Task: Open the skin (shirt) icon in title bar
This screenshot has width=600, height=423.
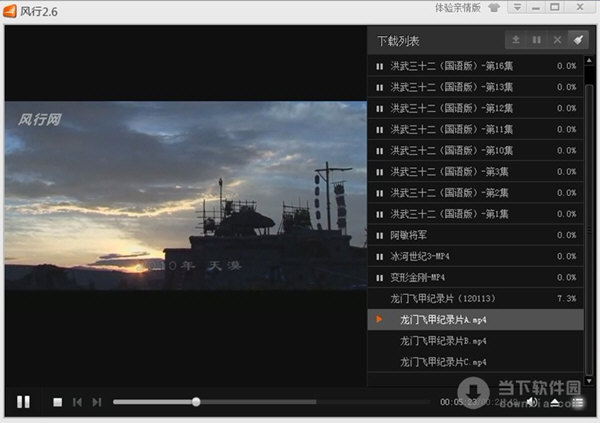Action: (494, 8)
